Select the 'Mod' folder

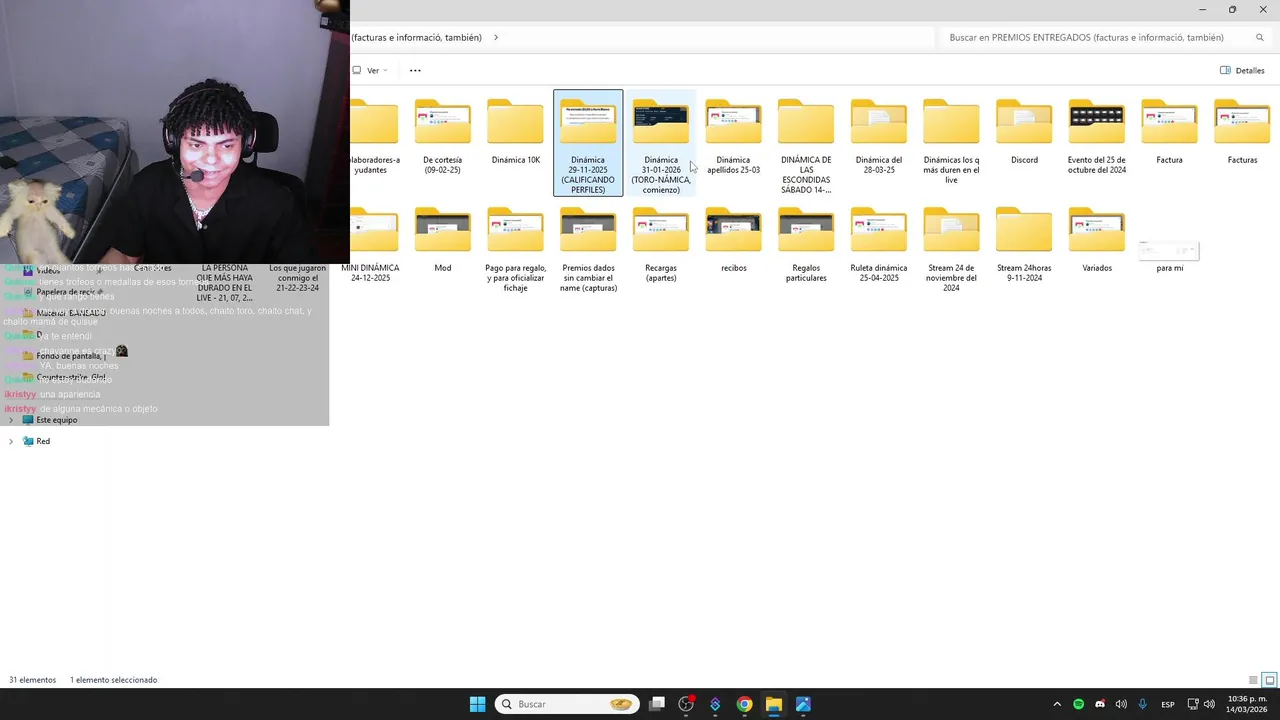pos(442,240)
